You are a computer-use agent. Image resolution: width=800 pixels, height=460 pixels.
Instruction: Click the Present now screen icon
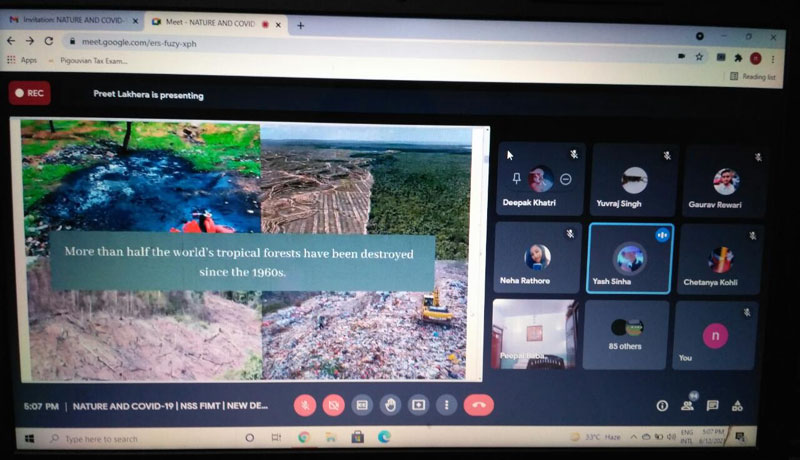(418, 405)
